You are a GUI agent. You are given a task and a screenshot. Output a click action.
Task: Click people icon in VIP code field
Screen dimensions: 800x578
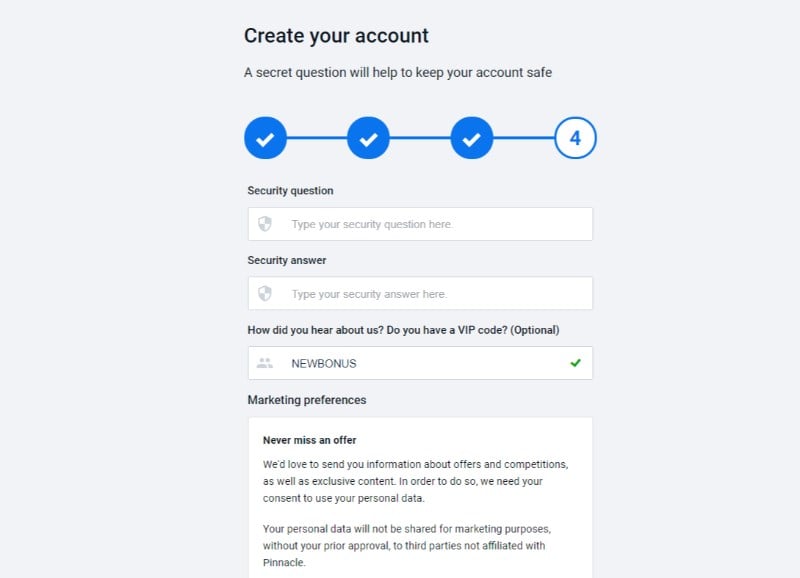(265, 363)
